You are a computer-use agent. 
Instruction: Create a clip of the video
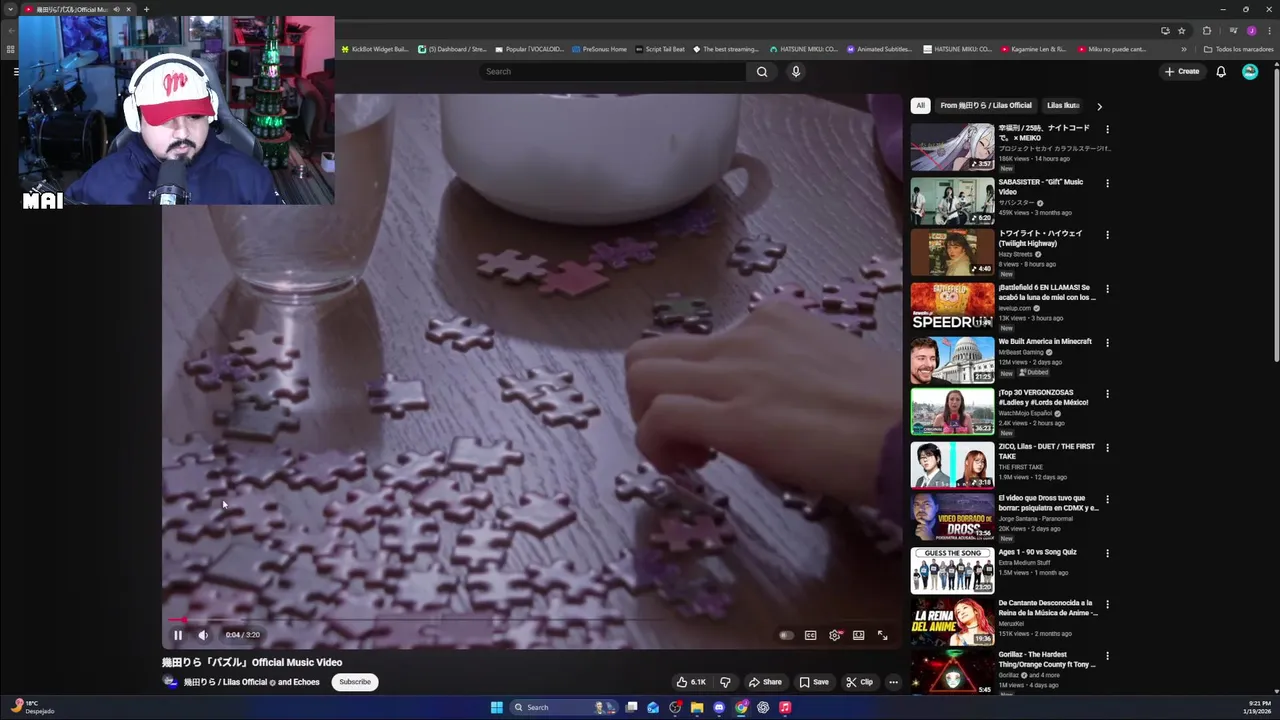859,682
